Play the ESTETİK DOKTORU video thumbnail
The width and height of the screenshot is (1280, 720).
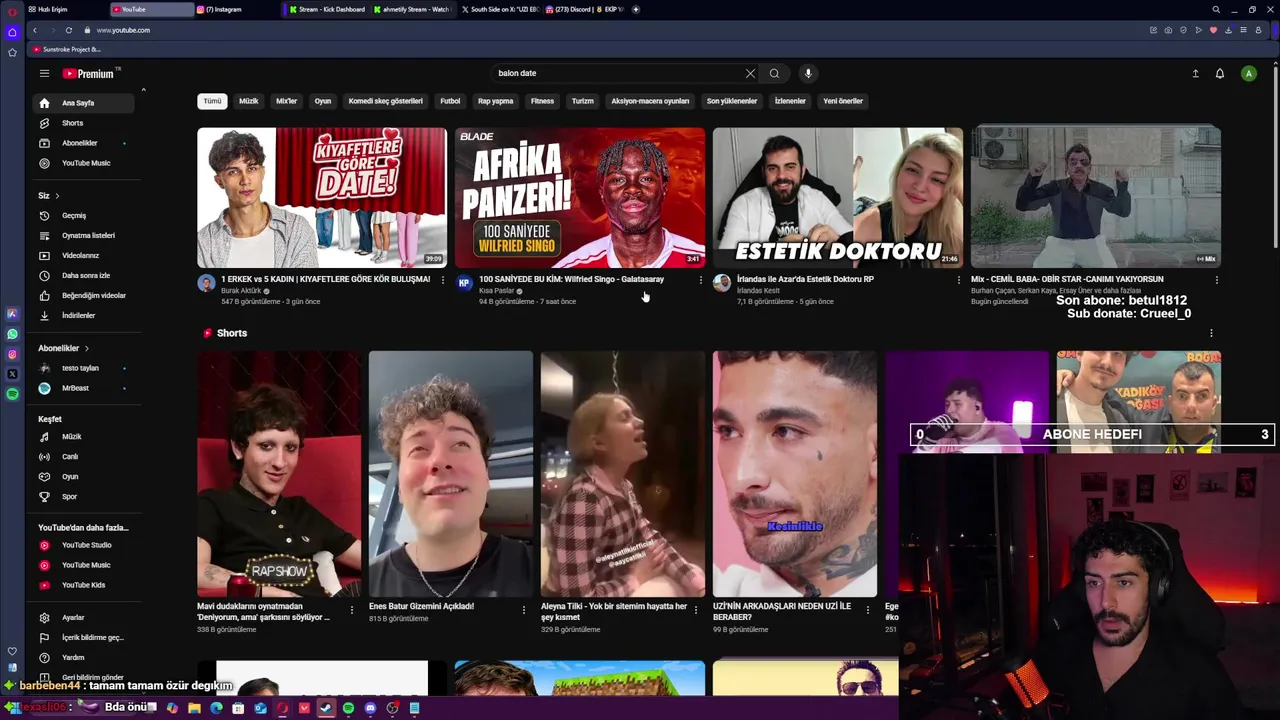click(838, 197)
